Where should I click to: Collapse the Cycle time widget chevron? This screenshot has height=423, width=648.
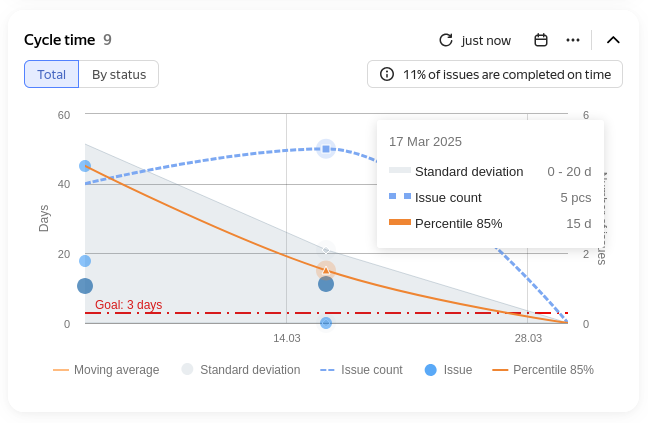click(x=614, y=40)
